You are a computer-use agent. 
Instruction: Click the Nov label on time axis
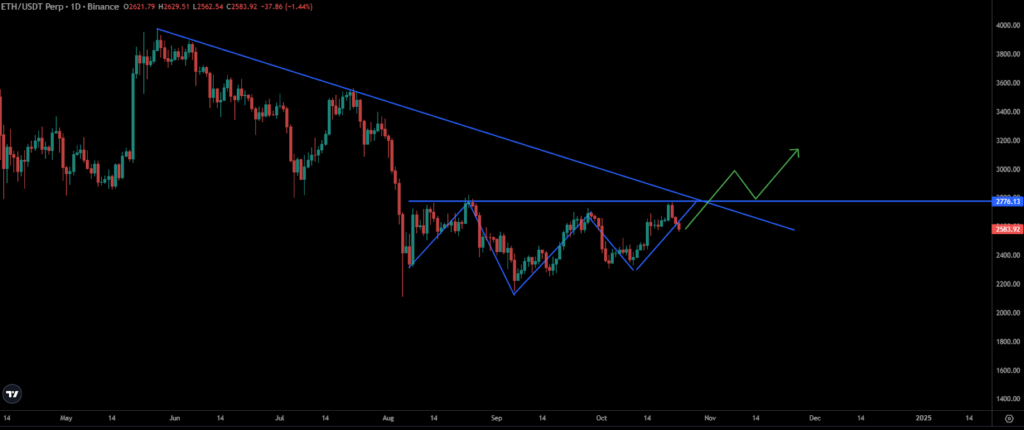(x=710, y=418)
